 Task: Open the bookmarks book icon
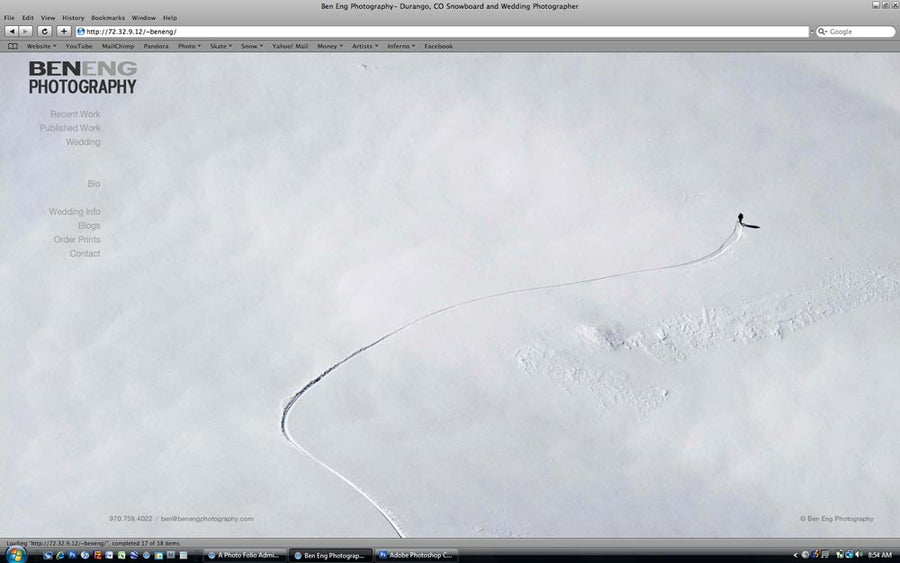tap(13, 46)
